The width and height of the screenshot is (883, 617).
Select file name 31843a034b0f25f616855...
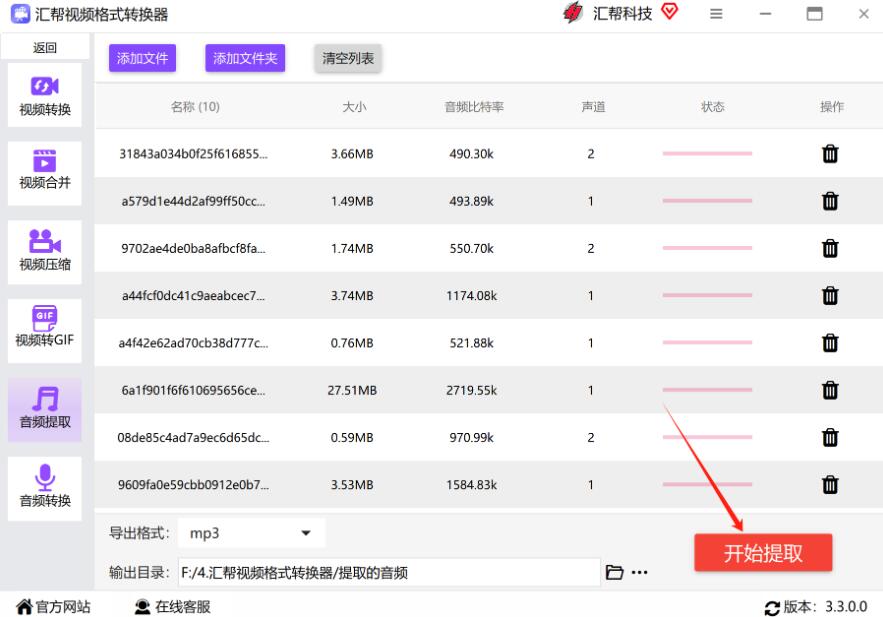pyautogui.click(x=193, y=154)
